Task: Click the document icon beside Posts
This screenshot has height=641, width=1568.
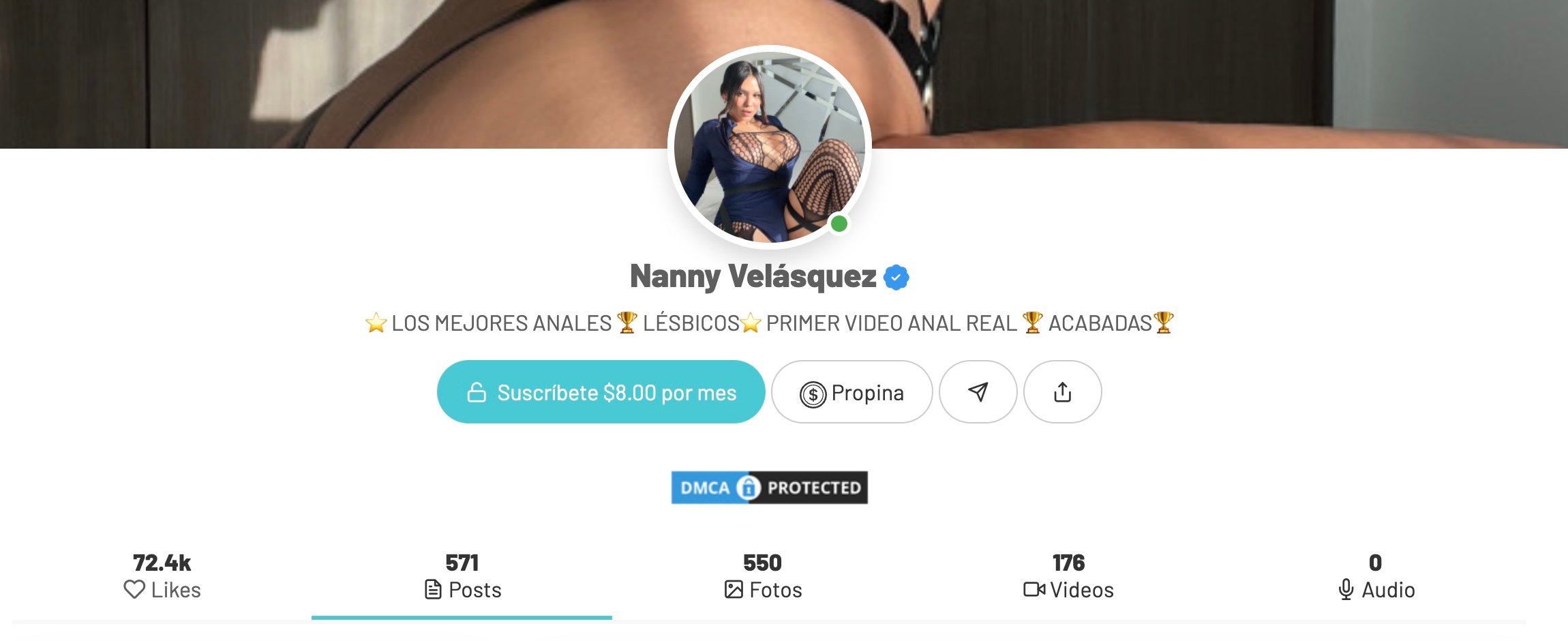Action: tap(433, 589)
